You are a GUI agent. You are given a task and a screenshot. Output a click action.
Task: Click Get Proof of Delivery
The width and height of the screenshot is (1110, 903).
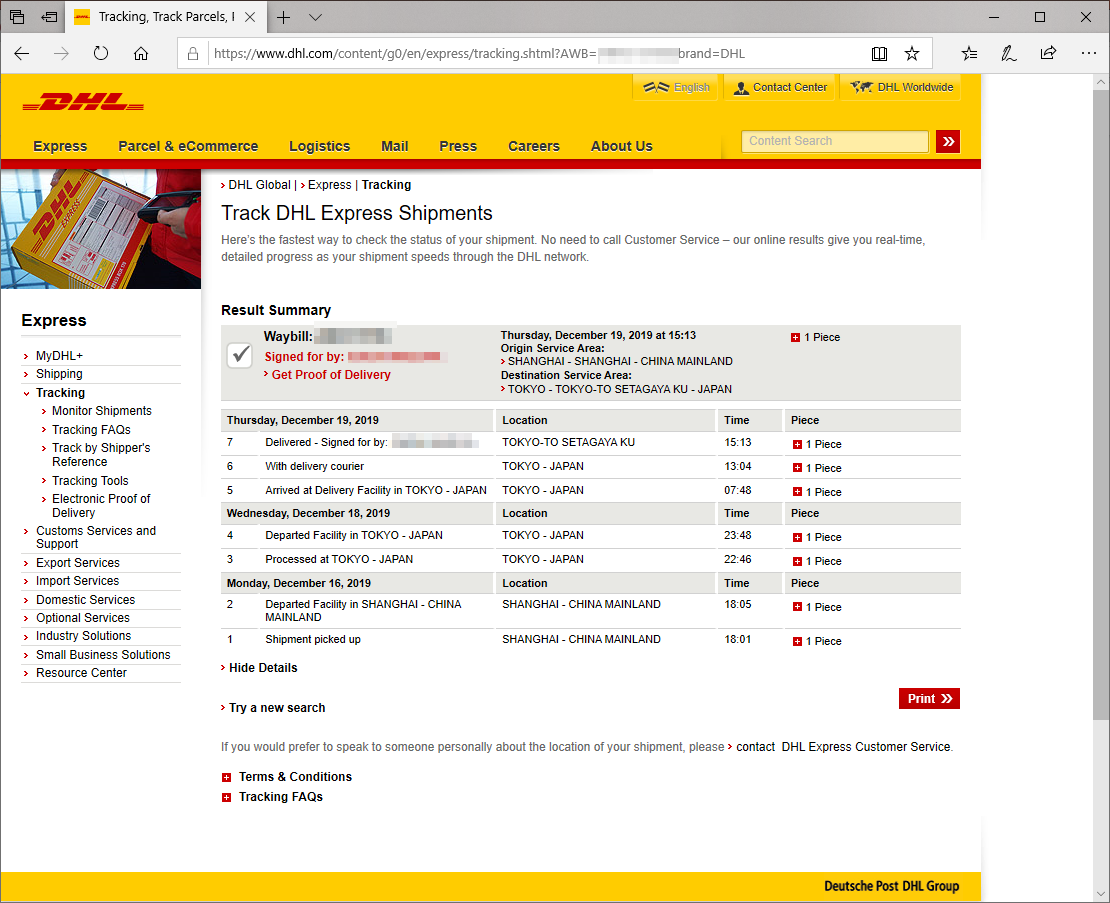331,375
